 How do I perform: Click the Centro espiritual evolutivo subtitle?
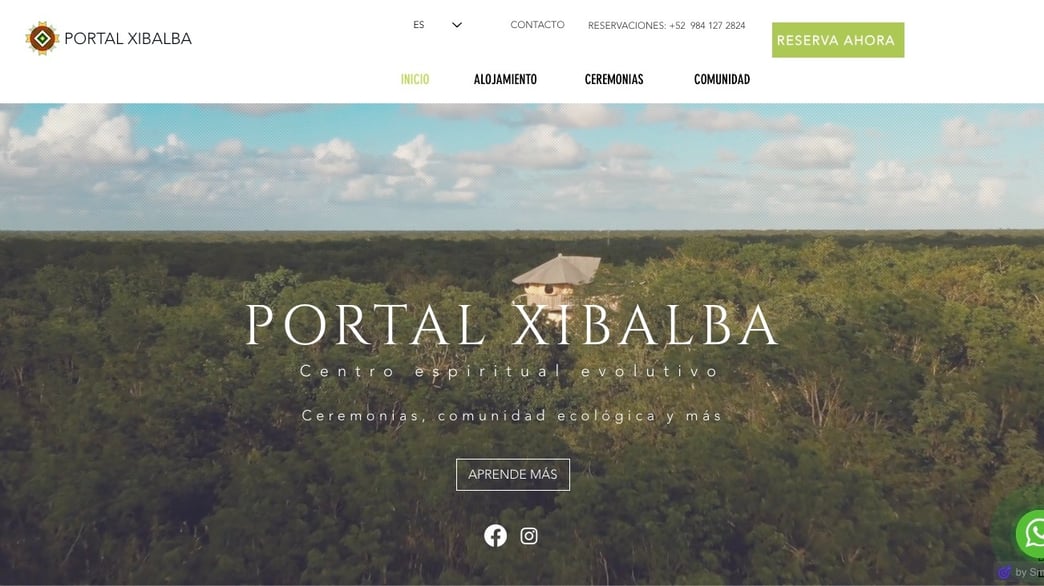pos(509,372)
